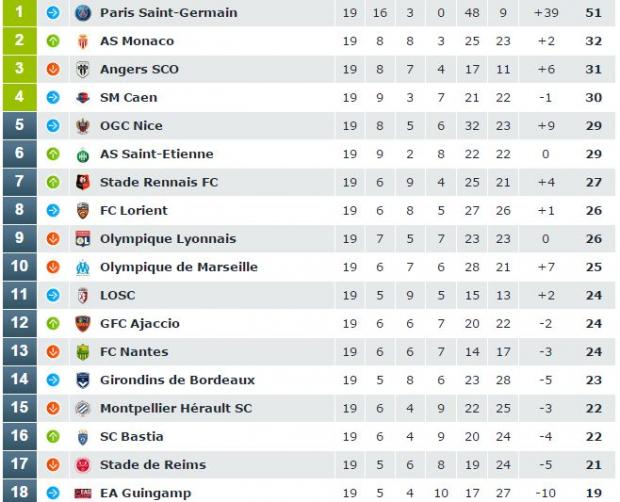Click the rank 1 green position badge
The height and width of the screenshot is (502, 620).
tap(19, 13)
